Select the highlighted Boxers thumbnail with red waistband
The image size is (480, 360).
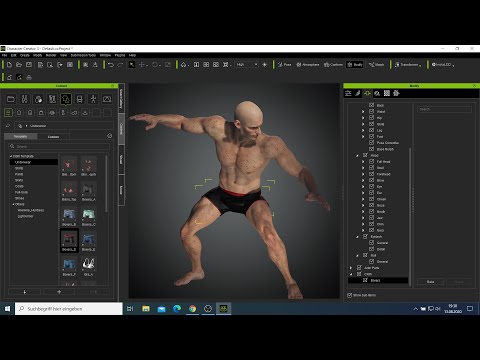pyautogui.click(x=69, y=240)
